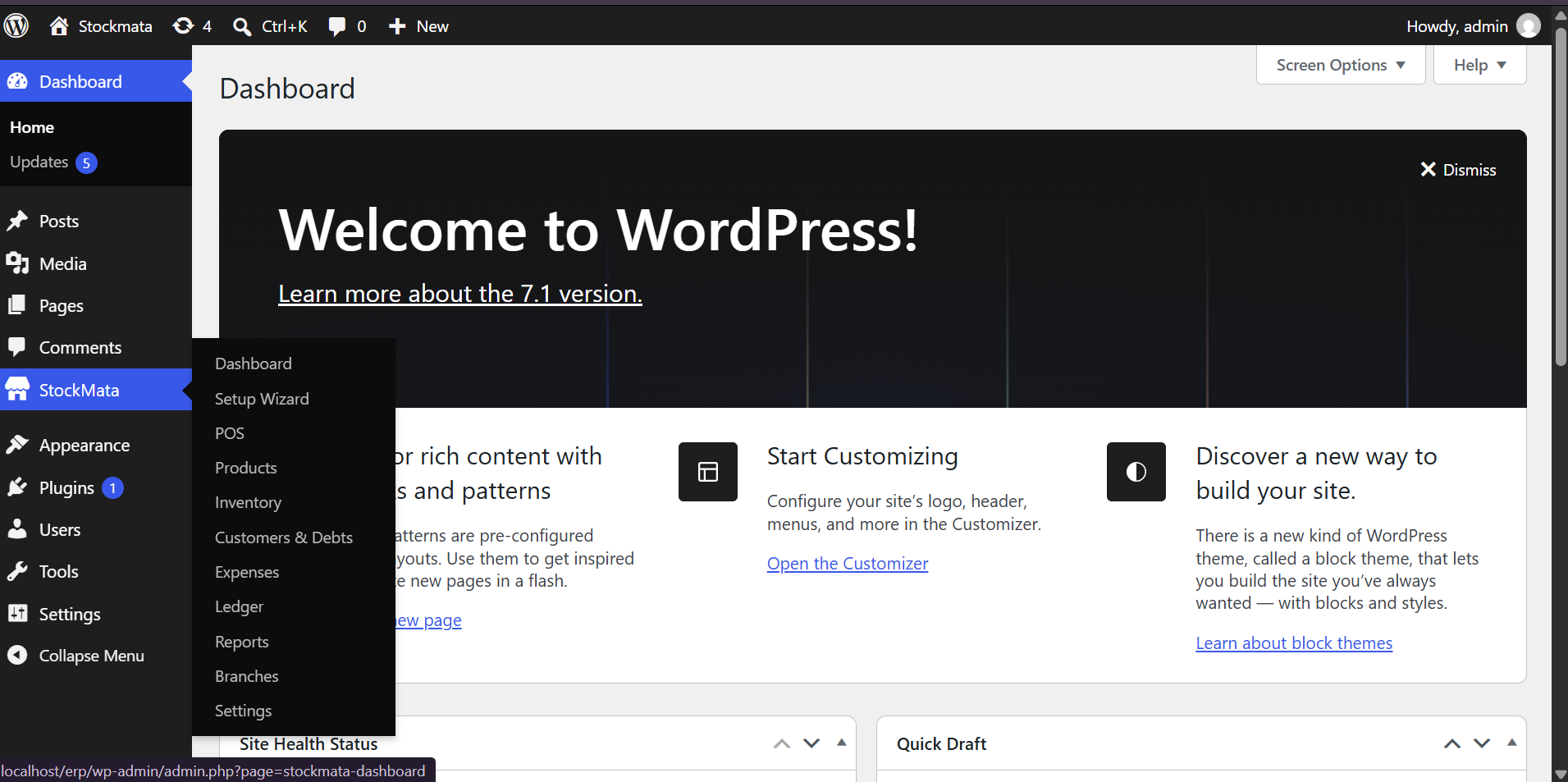This screenshot has height=782, width=1568.
Task: Move Quick Draft panel up
Action: coord(1452,743)
